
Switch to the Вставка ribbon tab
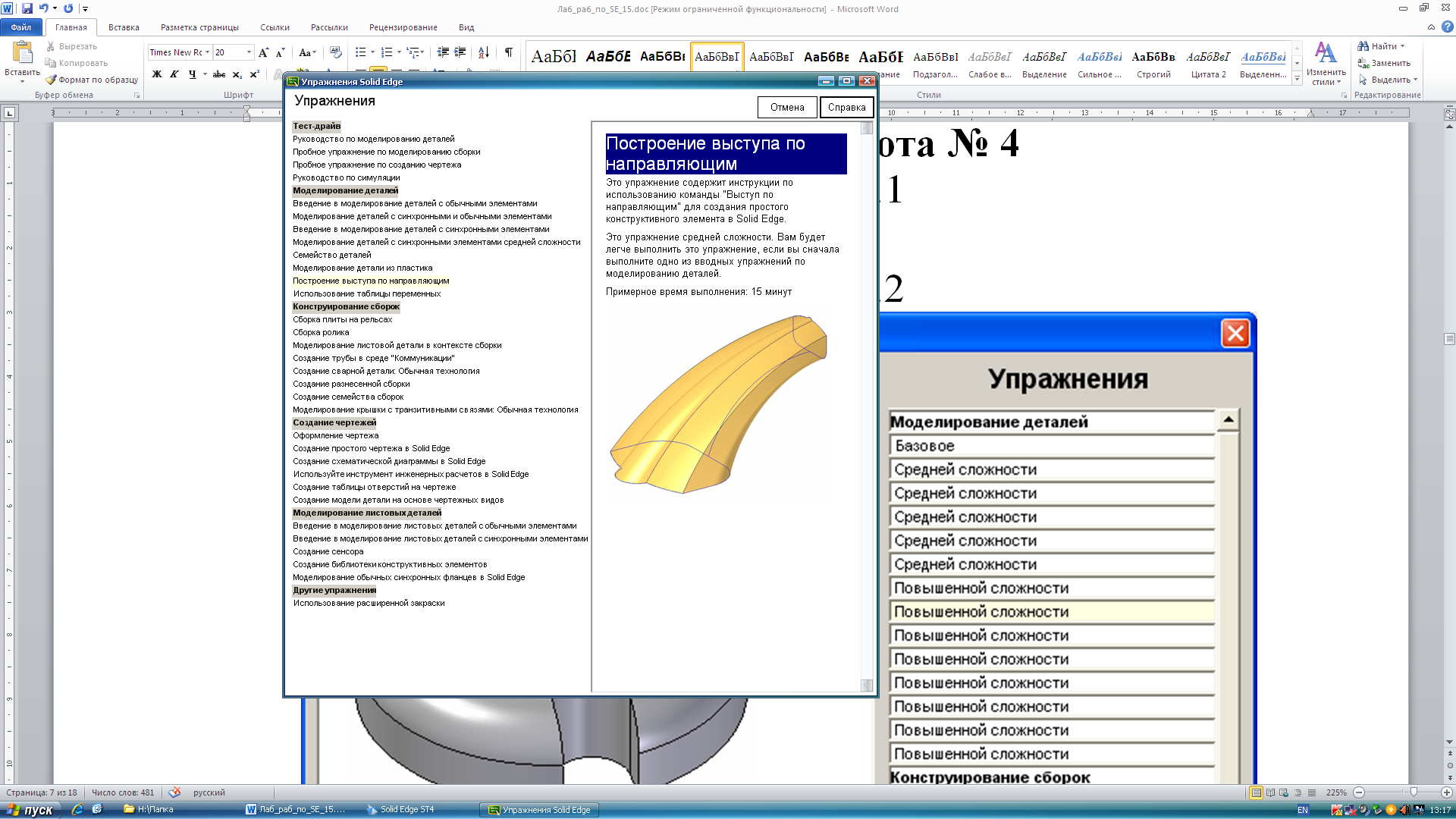tap(124, 27)
